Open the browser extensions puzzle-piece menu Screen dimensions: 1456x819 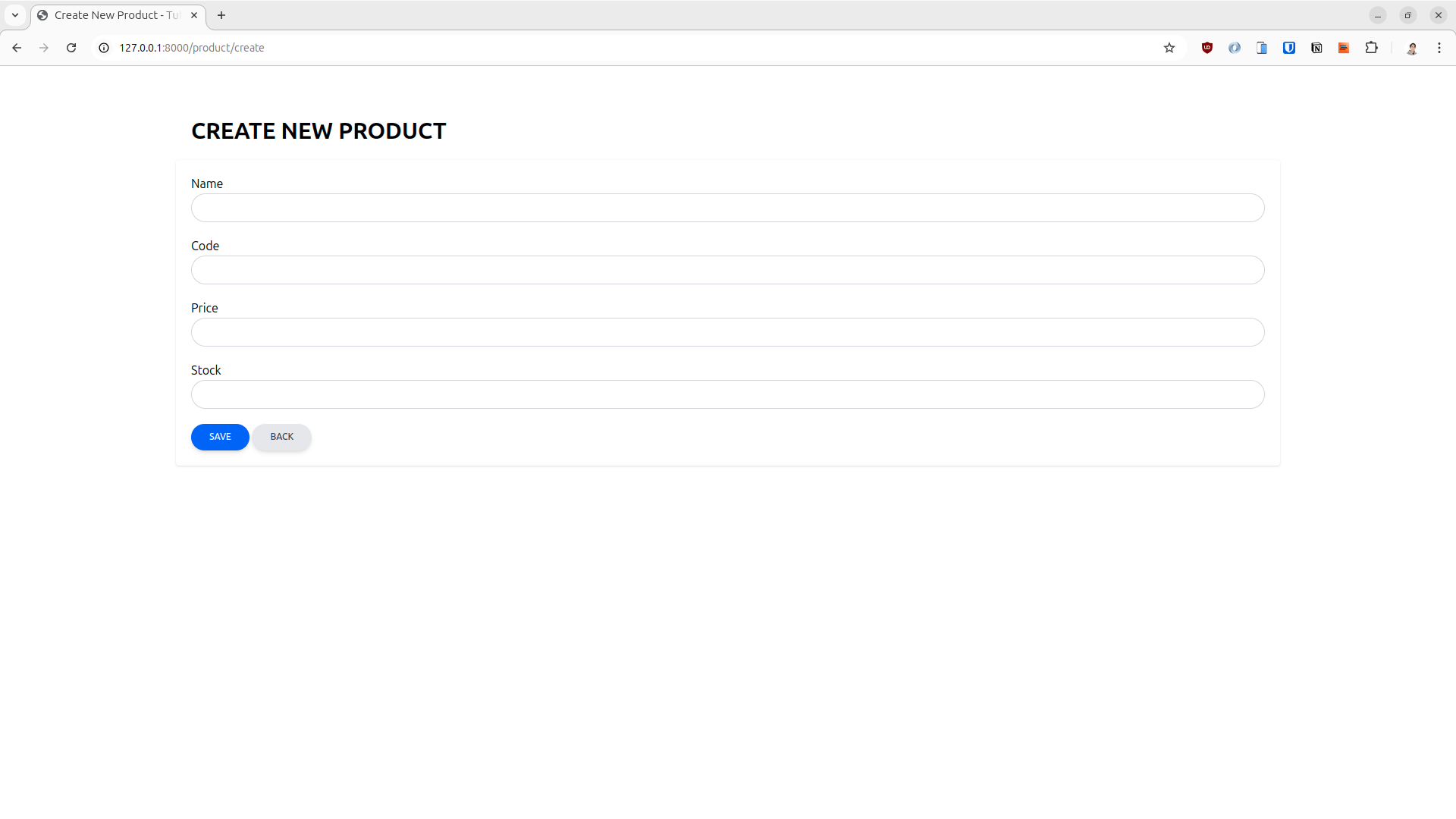1372,47
